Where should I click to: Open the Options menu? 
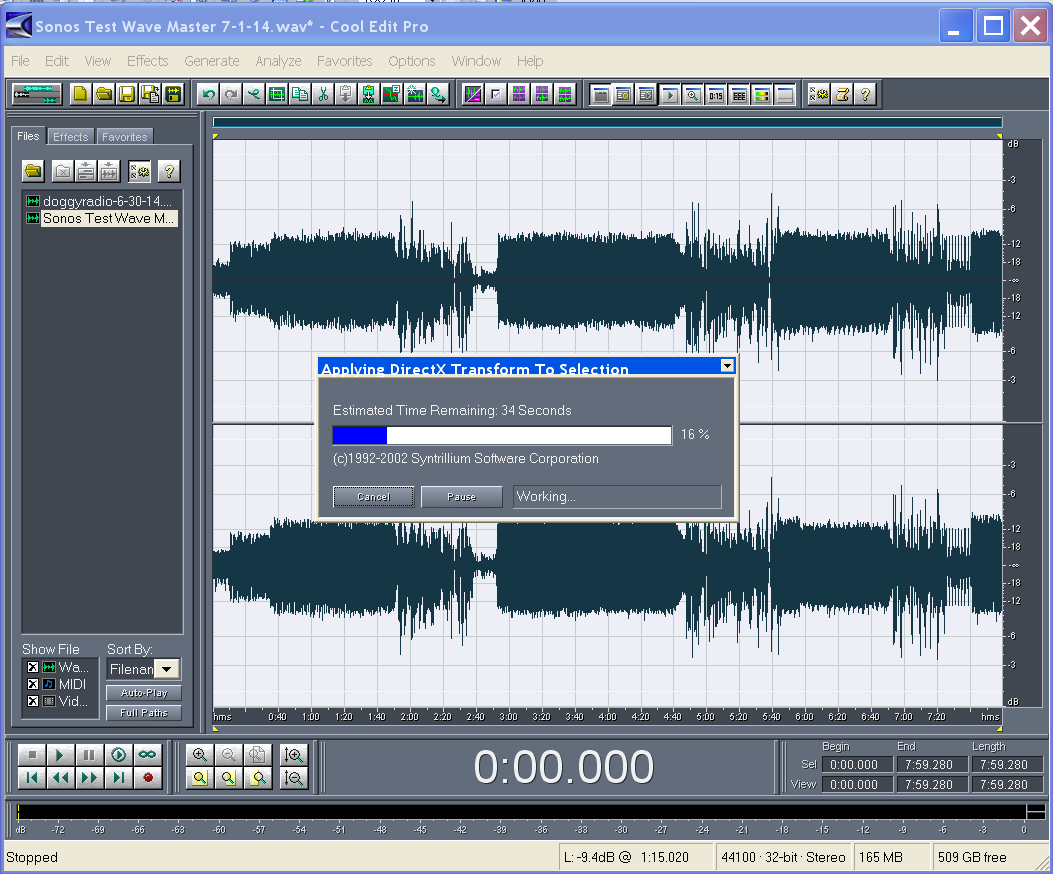pyautogui.click(x=412, y=61)
